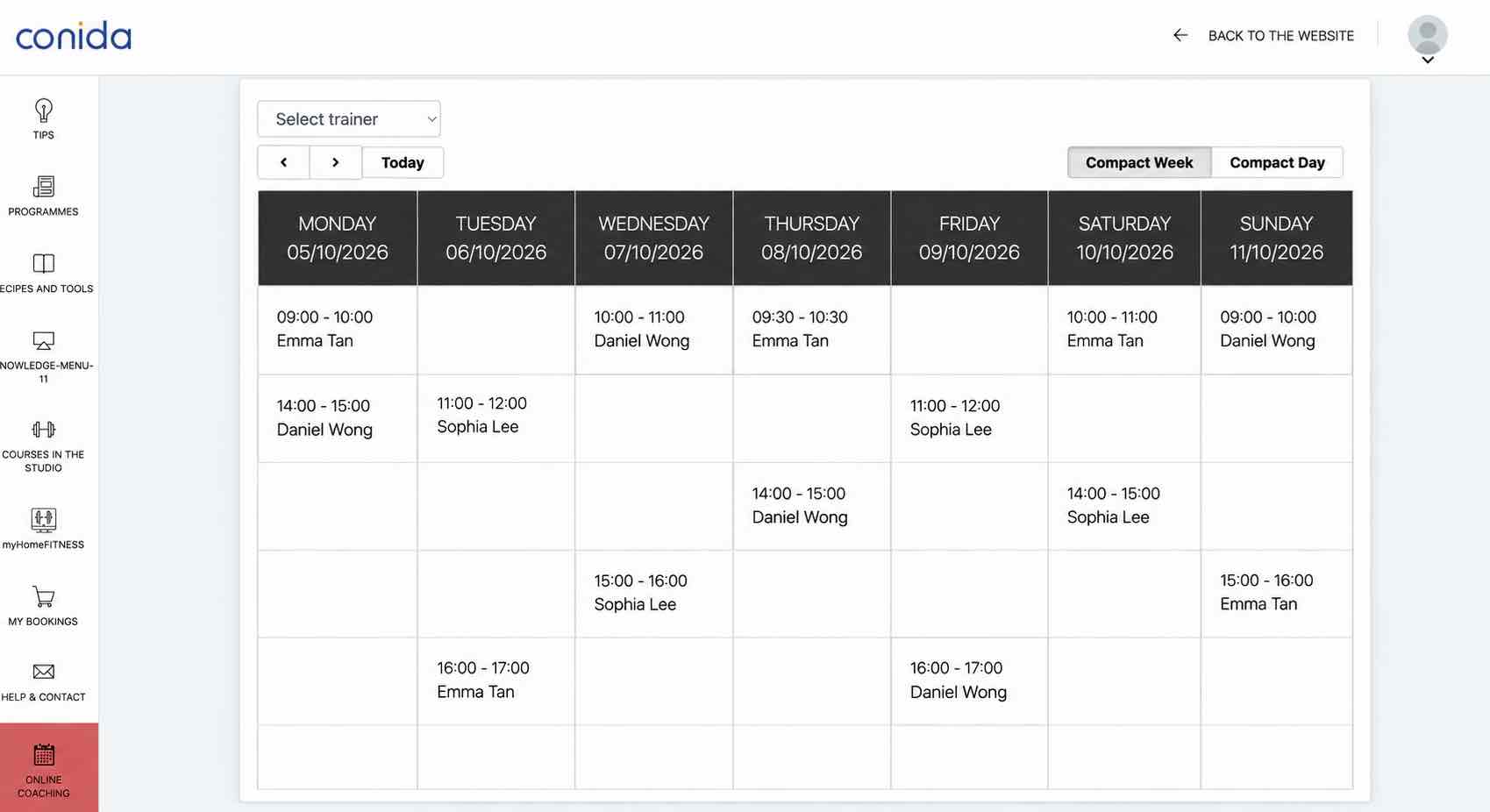Open the Help & Contact envelope icon
This screenshot has height=812, width=1490.
(x=43, y=672)
